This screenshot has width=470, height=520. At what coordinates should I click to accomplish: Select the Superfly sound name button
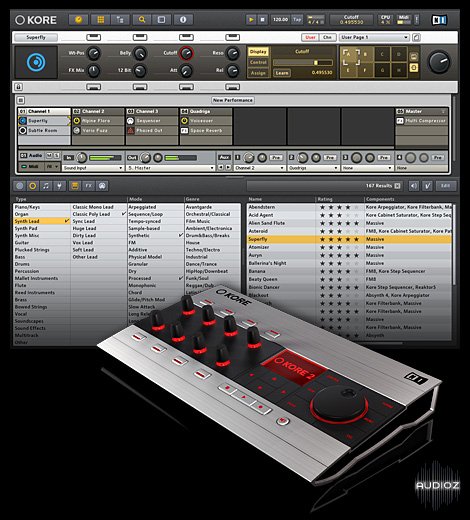[36, 37]
